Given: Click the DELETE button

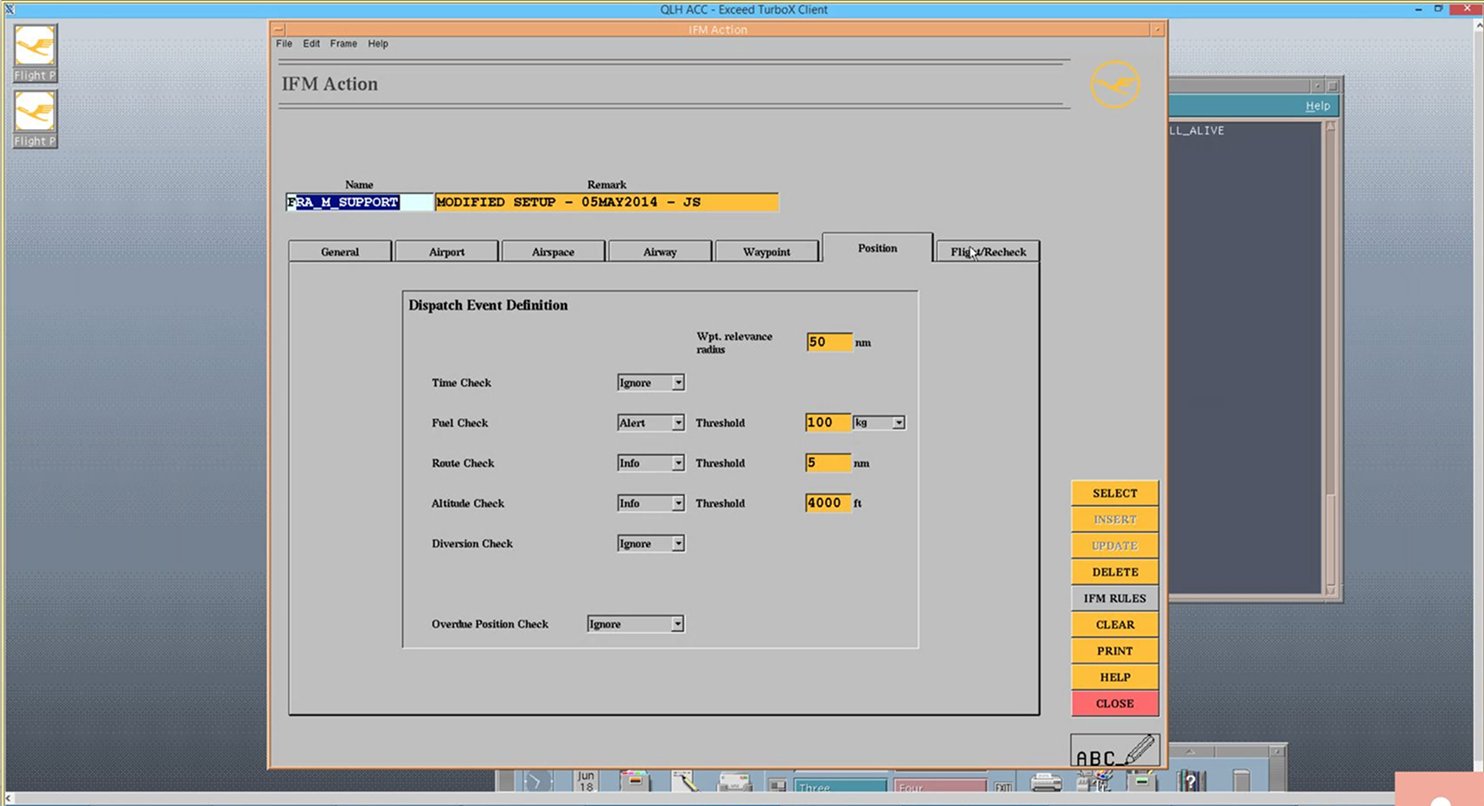Looking at the screenshot, I should click(x=1115, y=572).
